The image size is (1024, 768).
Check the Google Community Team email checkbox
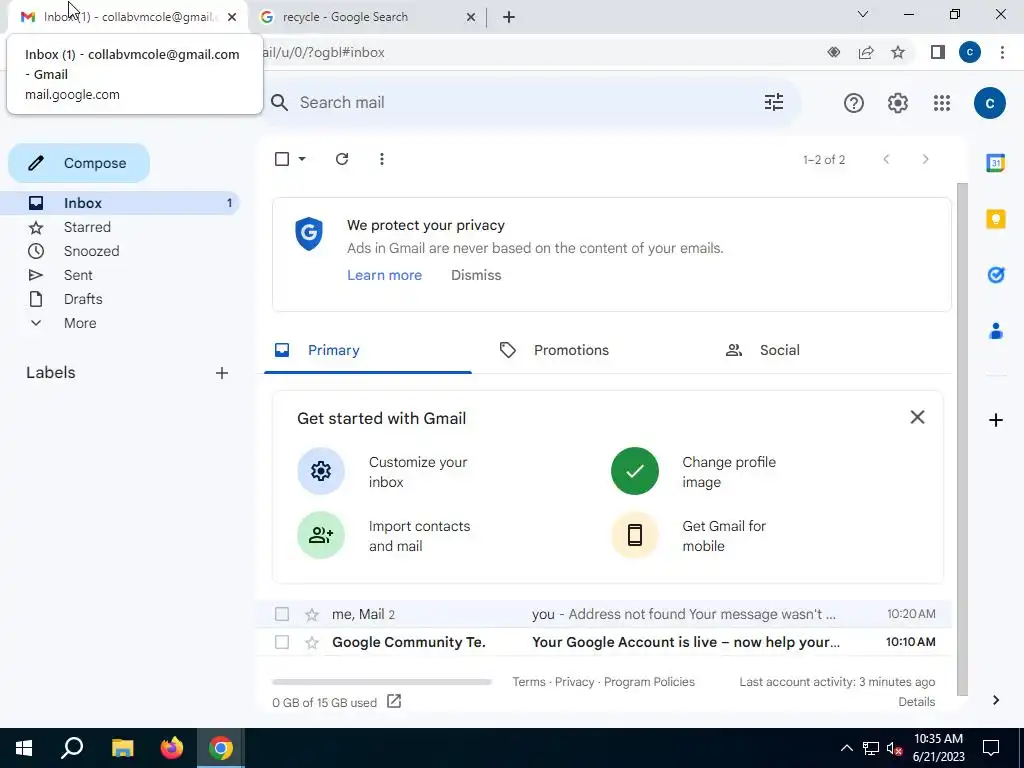(x=282, y=643)
